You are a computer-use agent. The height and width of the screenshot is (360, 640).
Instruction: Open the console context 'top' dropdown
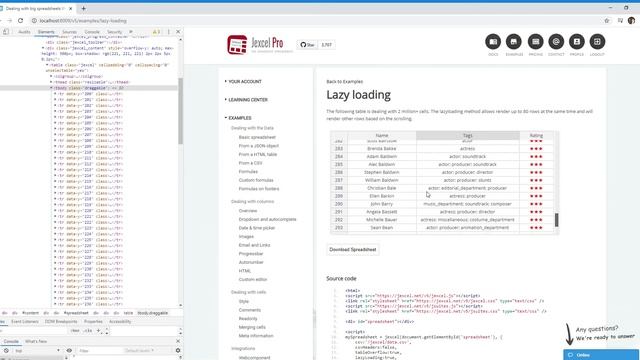point(37,351)
